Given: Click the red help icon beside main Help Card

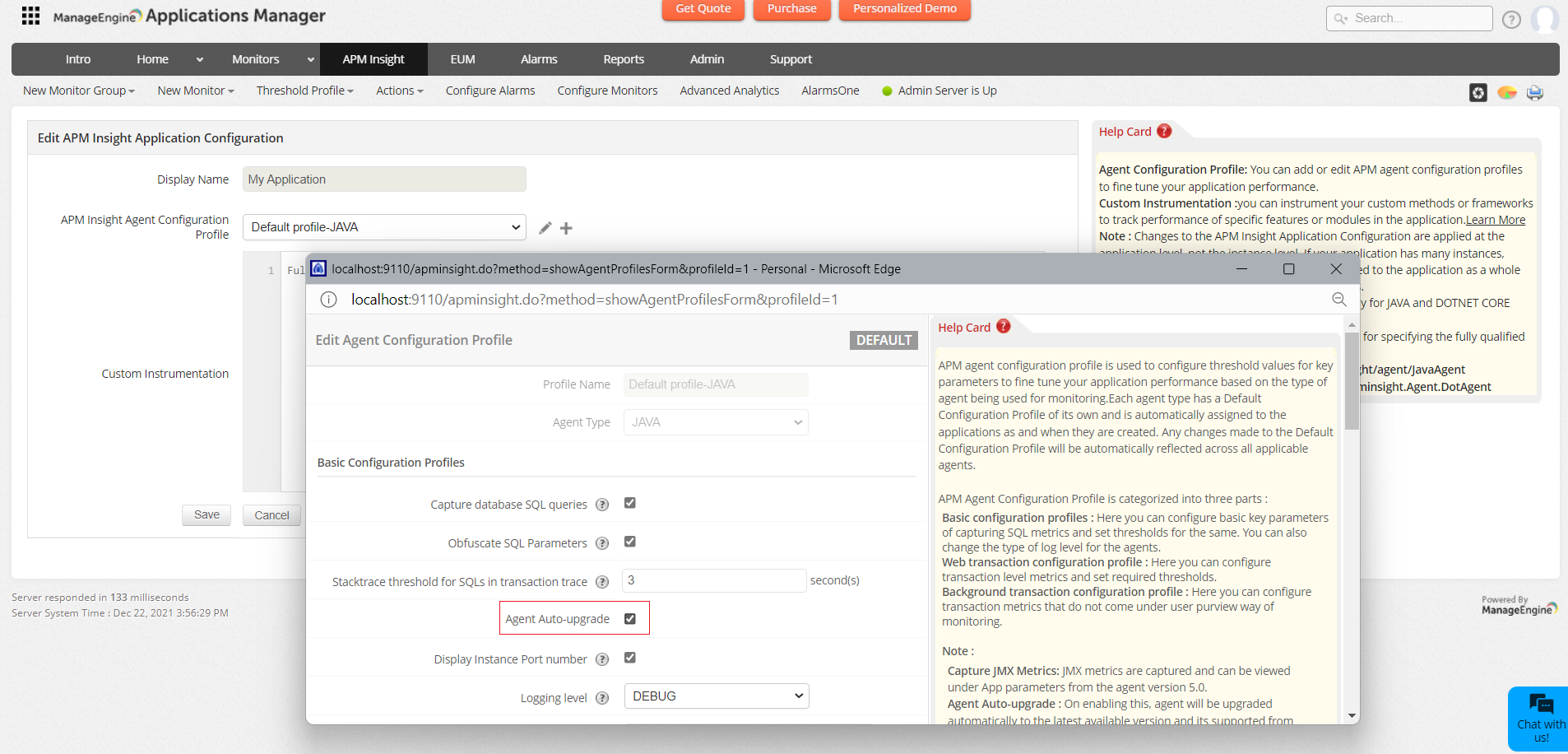Looking at the screenshot, I should click(x=1164, y=131).
